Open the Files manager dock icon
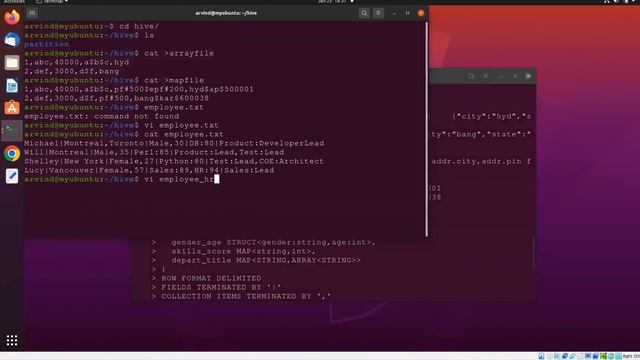Image resolution: width=640 pixels, height=360 pixels. click(12, 63)
